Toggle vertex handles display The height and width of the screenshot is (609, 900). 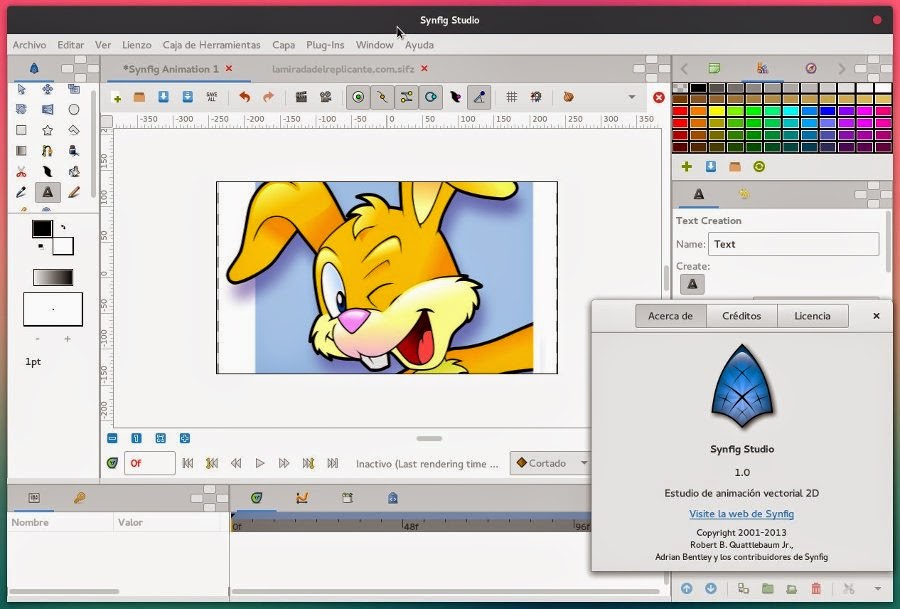coord(382,98)
